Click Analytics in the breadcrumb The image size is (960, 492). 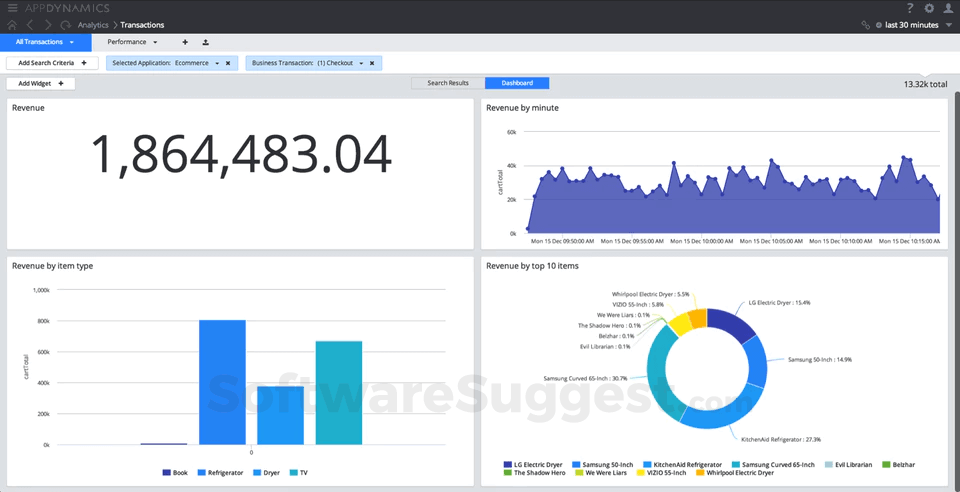[x=93, y=25]
